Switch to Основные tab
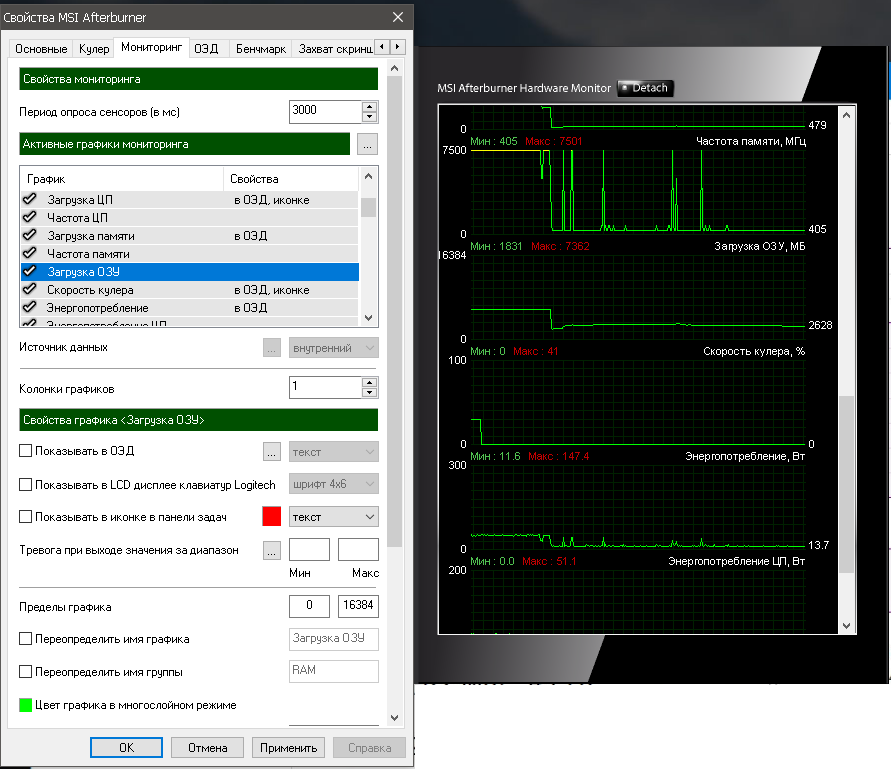This screenshot has width=891, height=769. pyautogui.click(x=41, y=49)
